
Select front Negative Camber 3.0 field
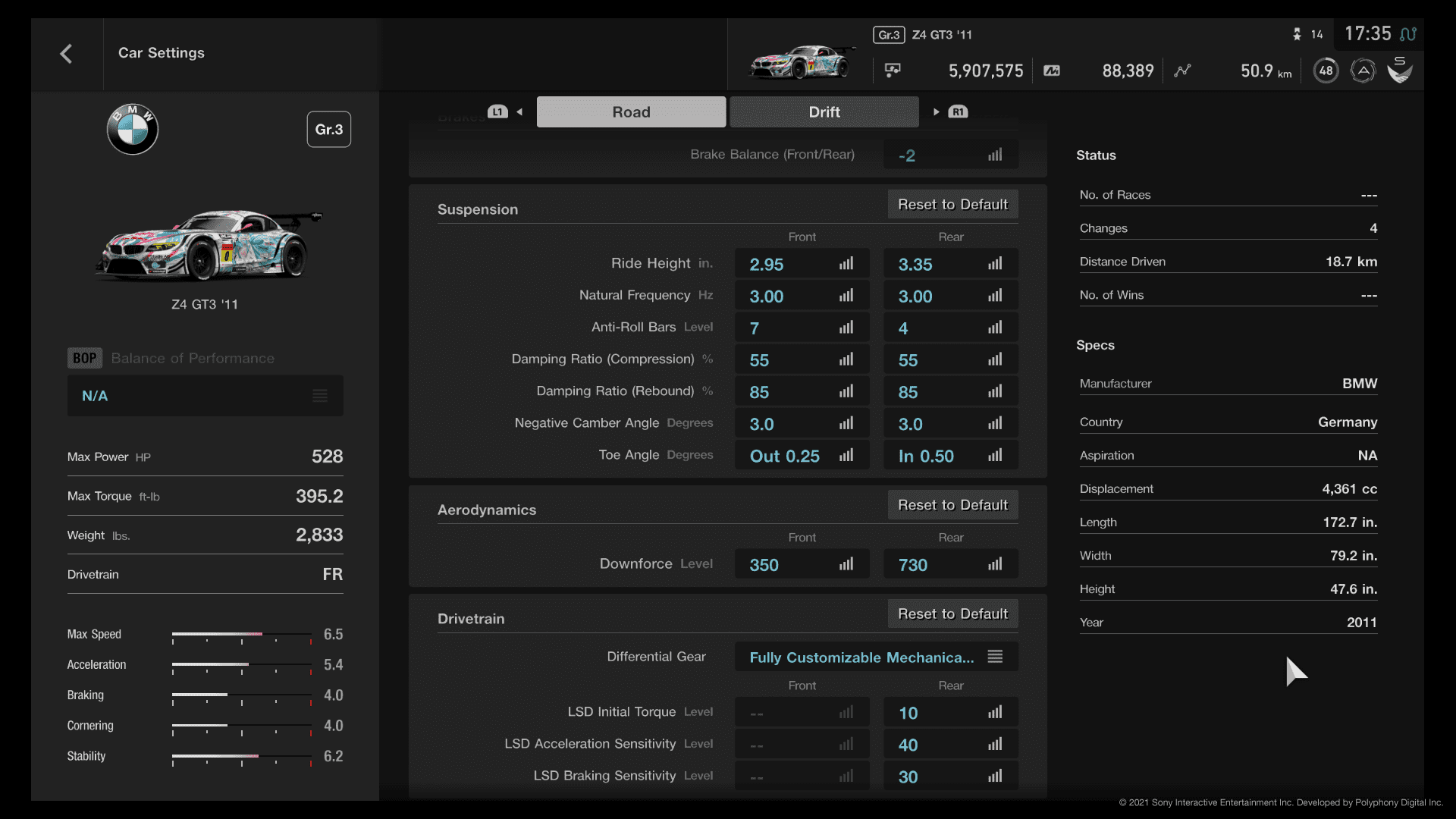(802, 423)
